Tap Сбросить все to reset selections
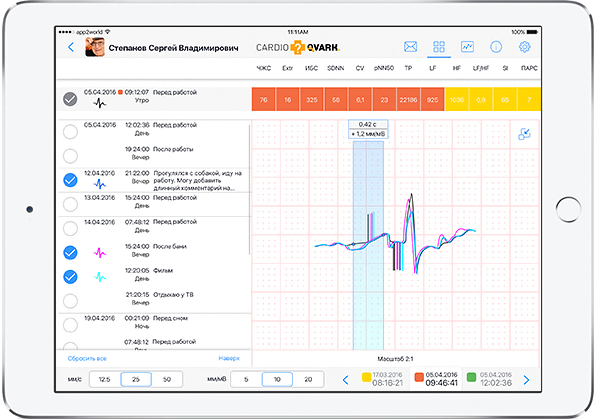This screenshot has height=420, width=600. [87, 358]
